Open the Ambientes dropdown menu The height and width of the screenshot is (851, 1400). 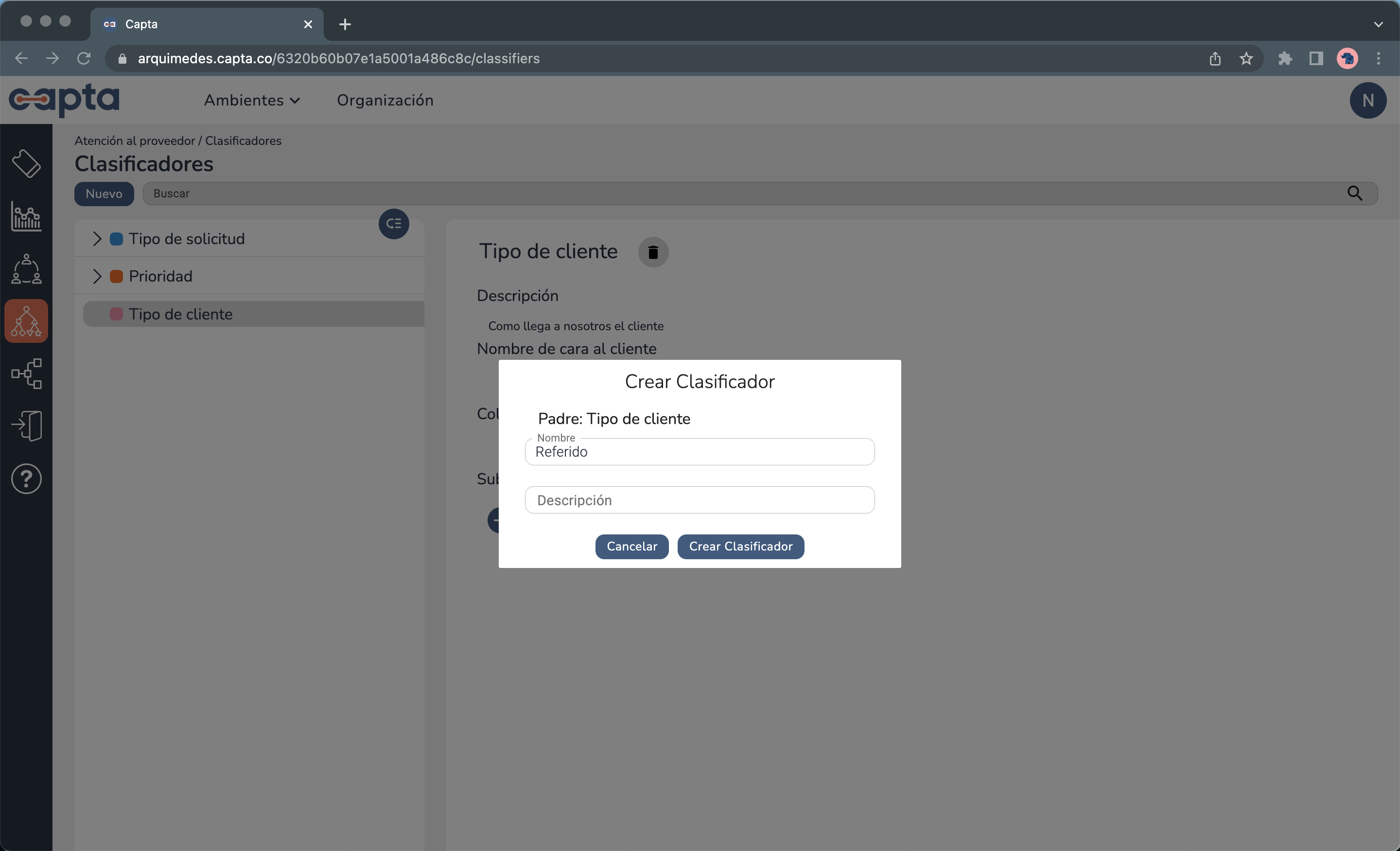point(252,100)
